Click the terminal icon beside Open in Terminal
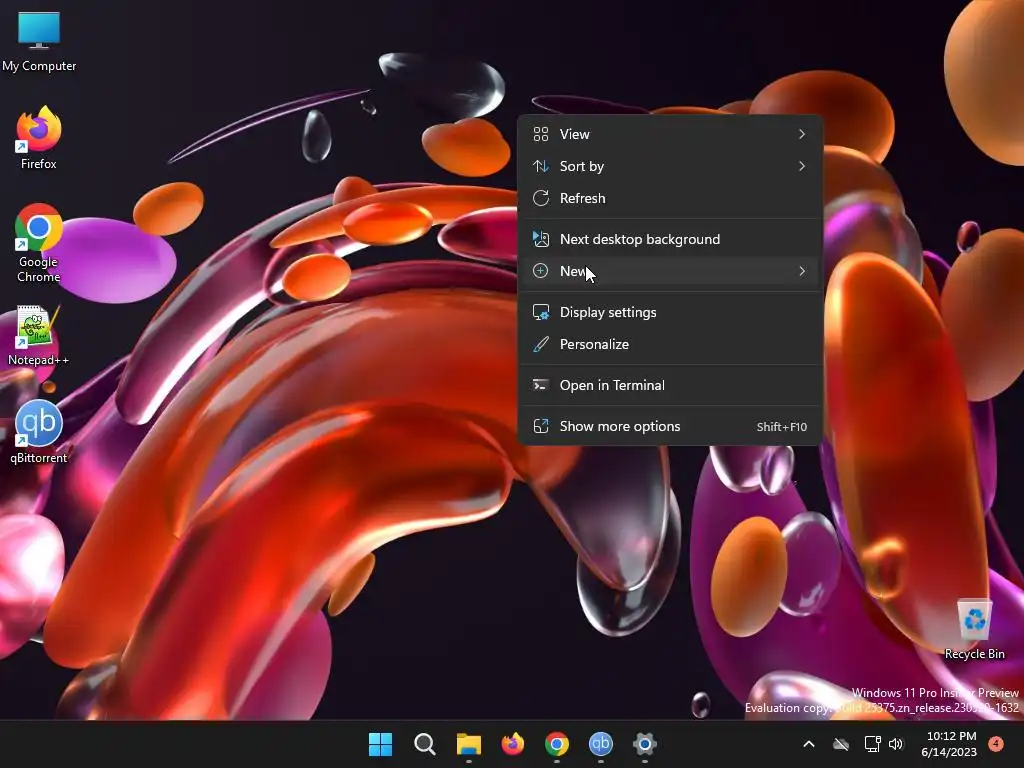This screenshot has width=1024, height=768. coord(541,385)
